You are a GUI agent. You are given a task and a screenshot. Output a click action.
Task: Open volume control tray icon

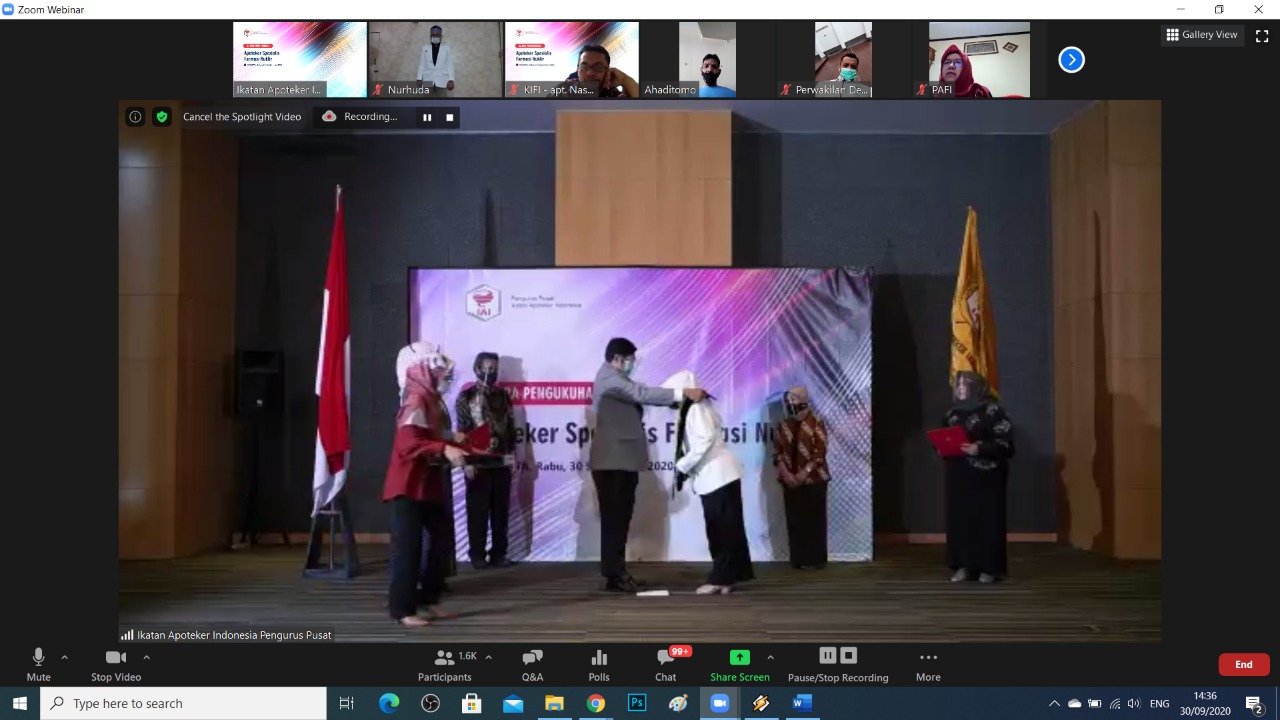(1134, 703)
